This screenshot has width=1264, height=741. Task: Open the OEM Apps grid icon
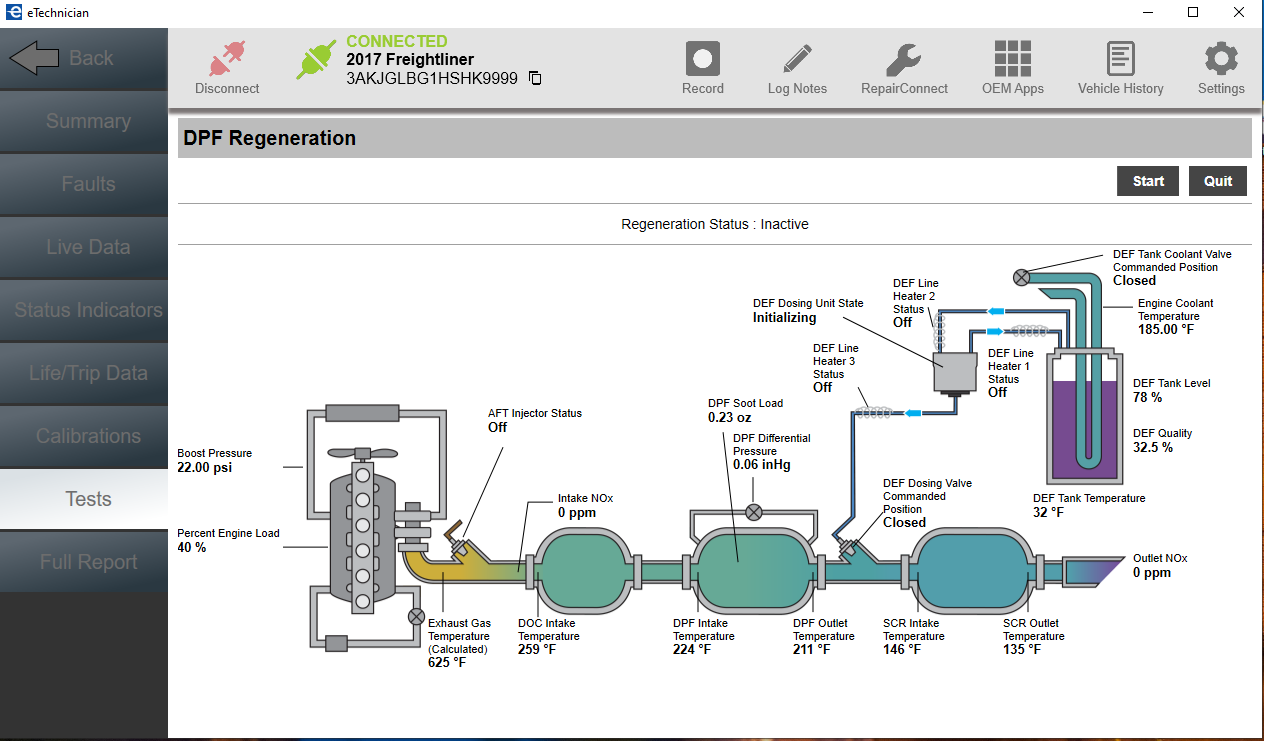tap(1012, 59)
